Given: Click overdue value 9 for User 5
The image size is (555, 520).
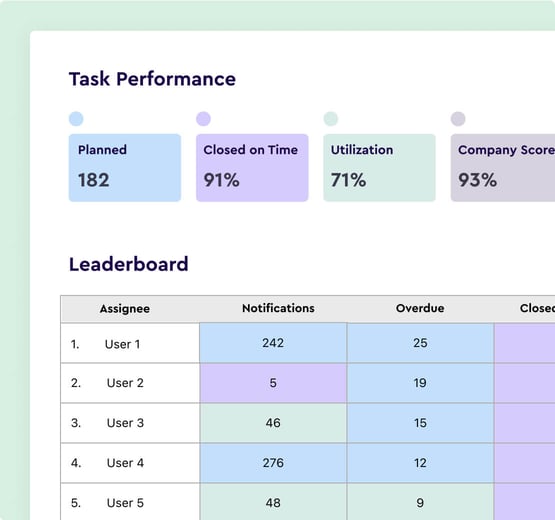Looking at the screenshot, I should [420, 502].
